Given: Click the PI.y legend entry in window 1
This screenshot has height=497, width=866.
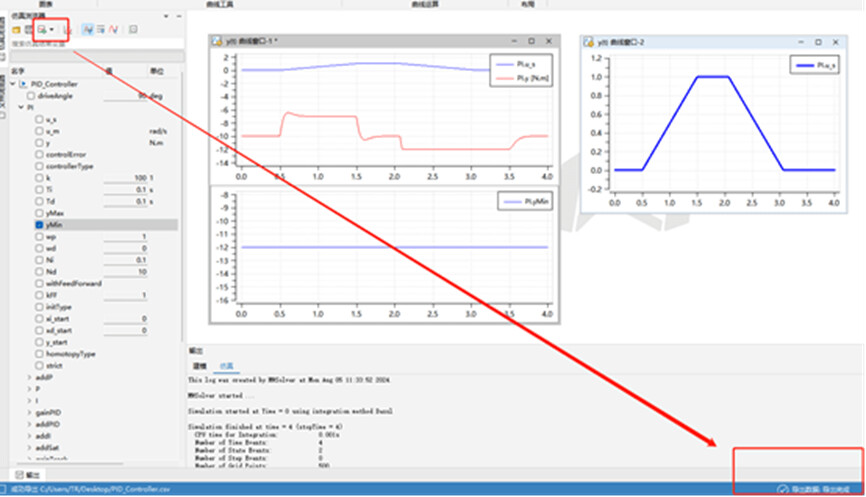Looking at the screenshot, I should [x=522, y=78].
